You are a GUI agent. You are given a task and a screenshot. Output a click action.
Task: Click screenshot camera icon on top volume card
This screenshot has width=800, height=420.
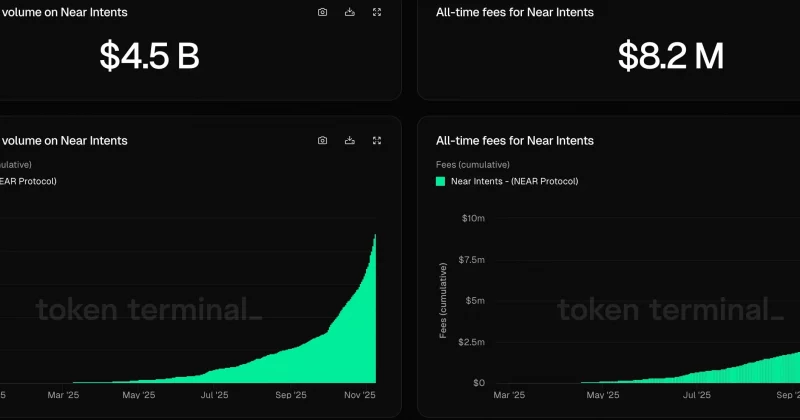(322, 12)
